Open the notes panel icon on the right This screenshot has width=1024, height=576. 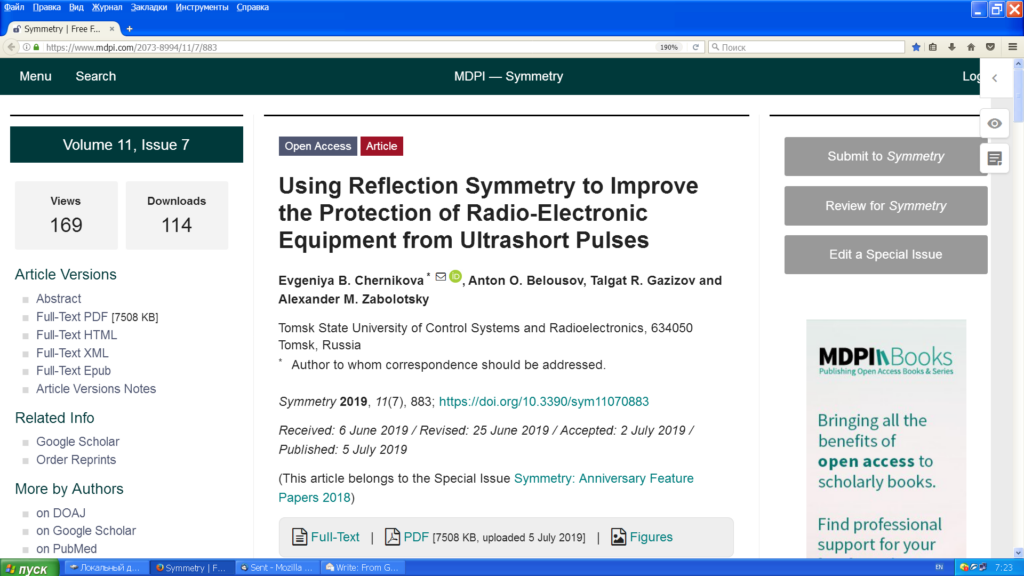tap(995, 159)
